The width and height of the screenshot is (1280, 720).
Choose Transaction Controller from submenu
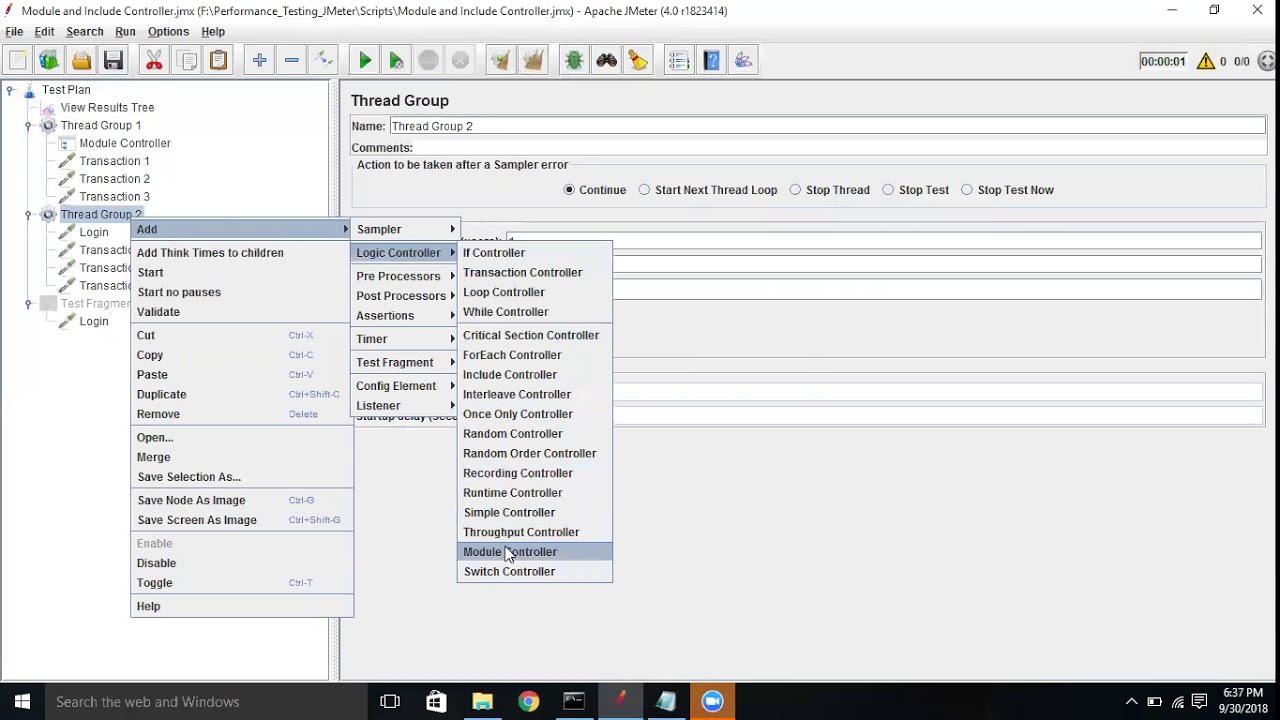point(534,273)
